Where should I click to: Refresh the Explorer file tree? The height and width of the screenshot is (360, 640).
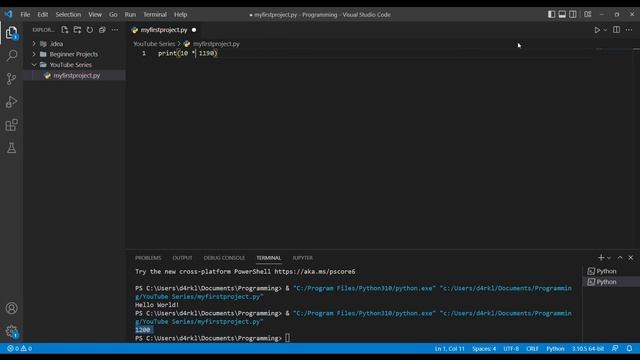pyautogui.click(x=90, y=30)
